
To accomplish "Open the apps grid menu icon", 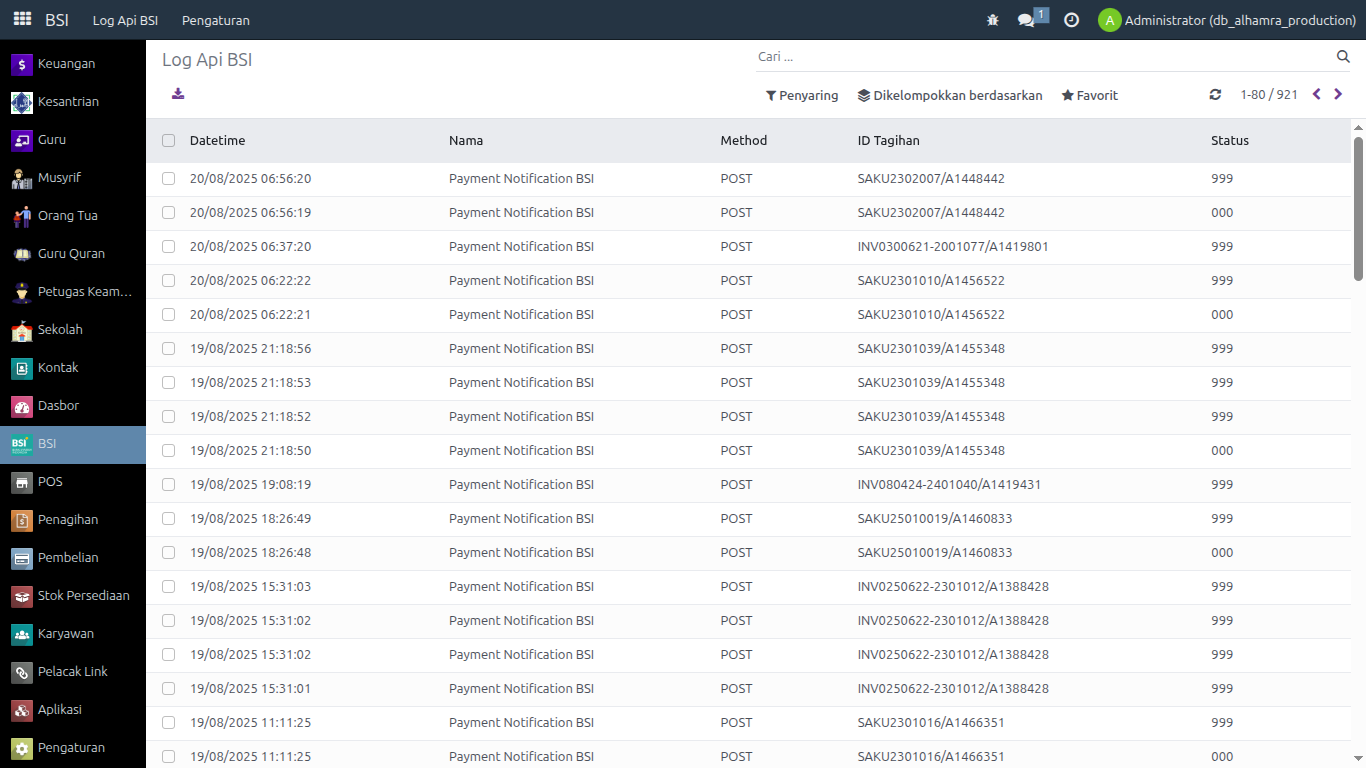I will pyautogui.click(x=22, y=20).
